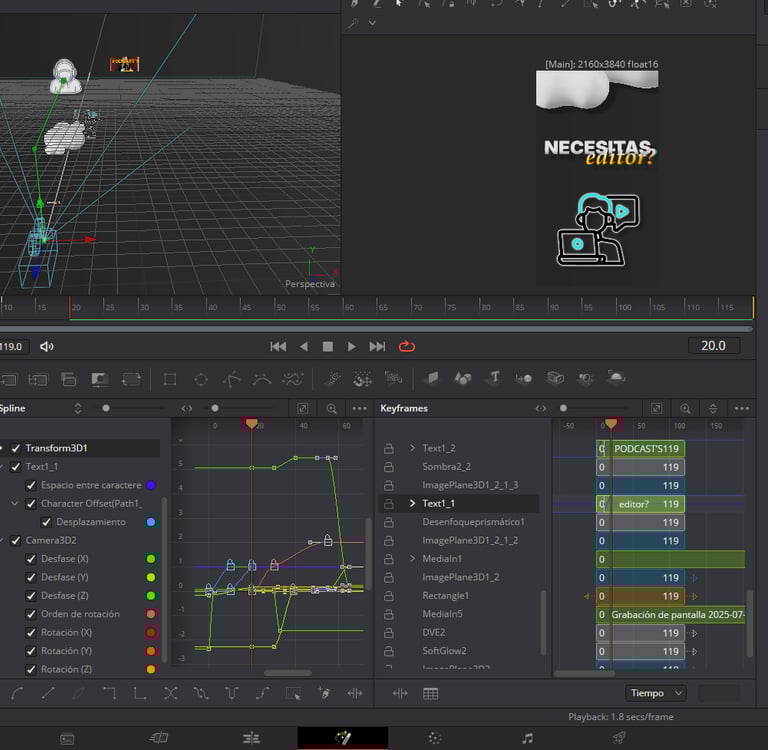This screenshot has height=750, width=768.
Task: Toggle the loop playback button
Action: (x=407, y=346)
